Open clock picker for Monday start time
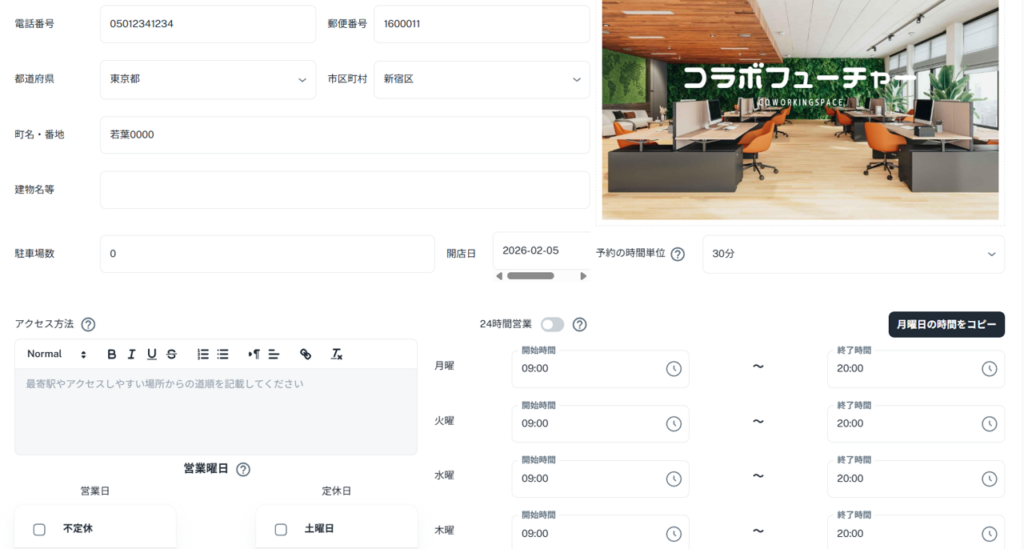This screenshot has height=549, width=1024. pos(674,369)
